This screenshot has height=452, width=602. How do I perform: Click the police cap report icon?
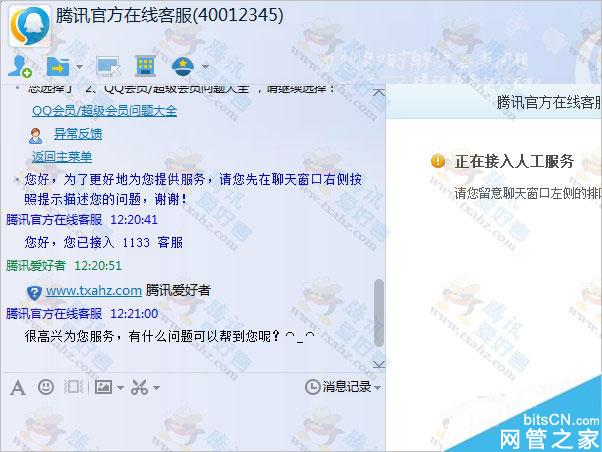[x=183, y=66]
